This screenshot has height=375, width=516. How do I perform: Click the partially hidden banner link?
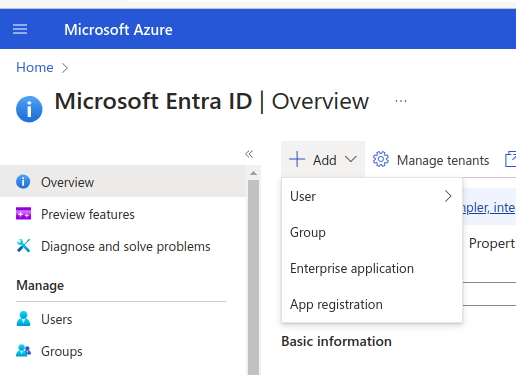(x=489, y=207)
